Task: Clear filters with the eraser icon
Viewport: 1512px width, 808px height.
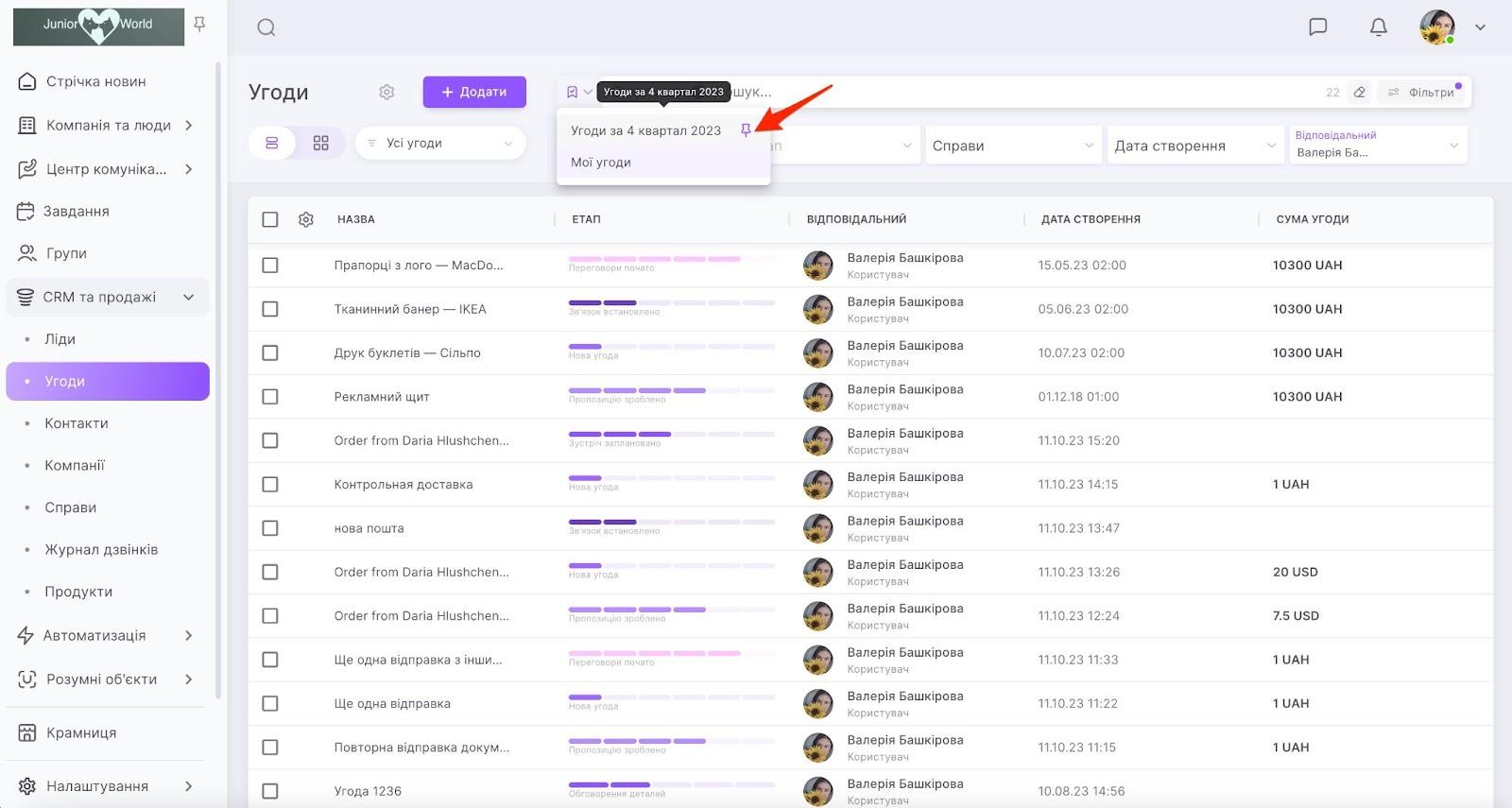Action: coord(1359,92)
